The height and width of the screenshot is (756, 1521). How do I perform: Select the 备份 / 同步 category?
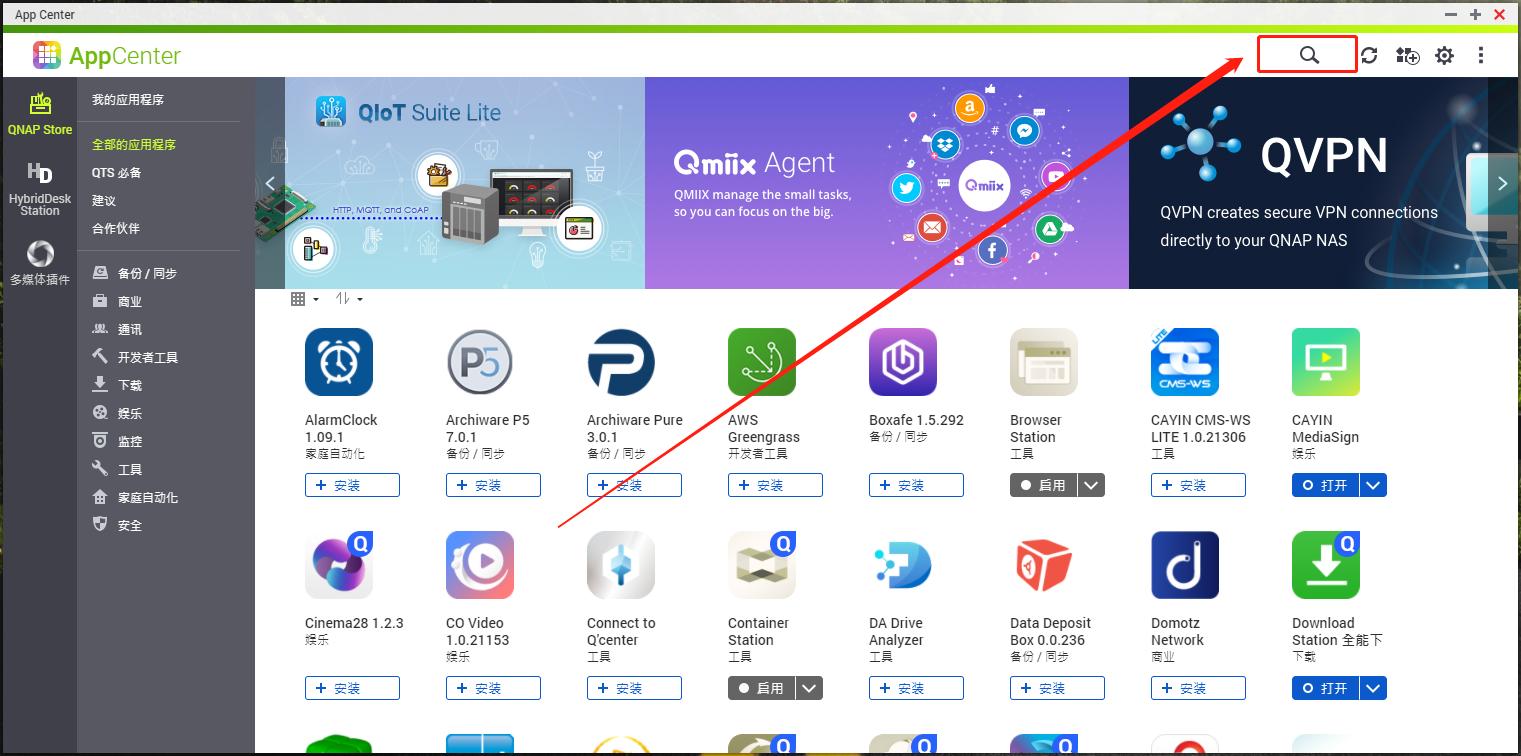(x=147, y=273)
